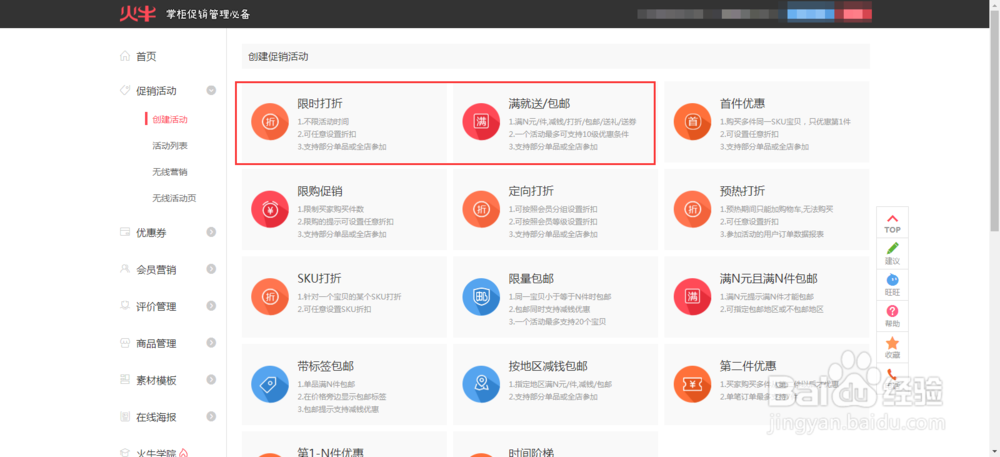Expand the 素材模板 menu chevron

211,380
